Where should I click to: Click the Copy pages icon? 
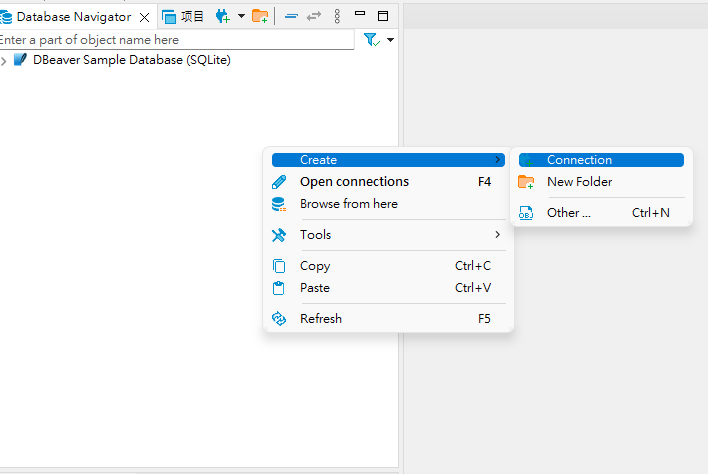pyautogui.click(x=279, y=266)
